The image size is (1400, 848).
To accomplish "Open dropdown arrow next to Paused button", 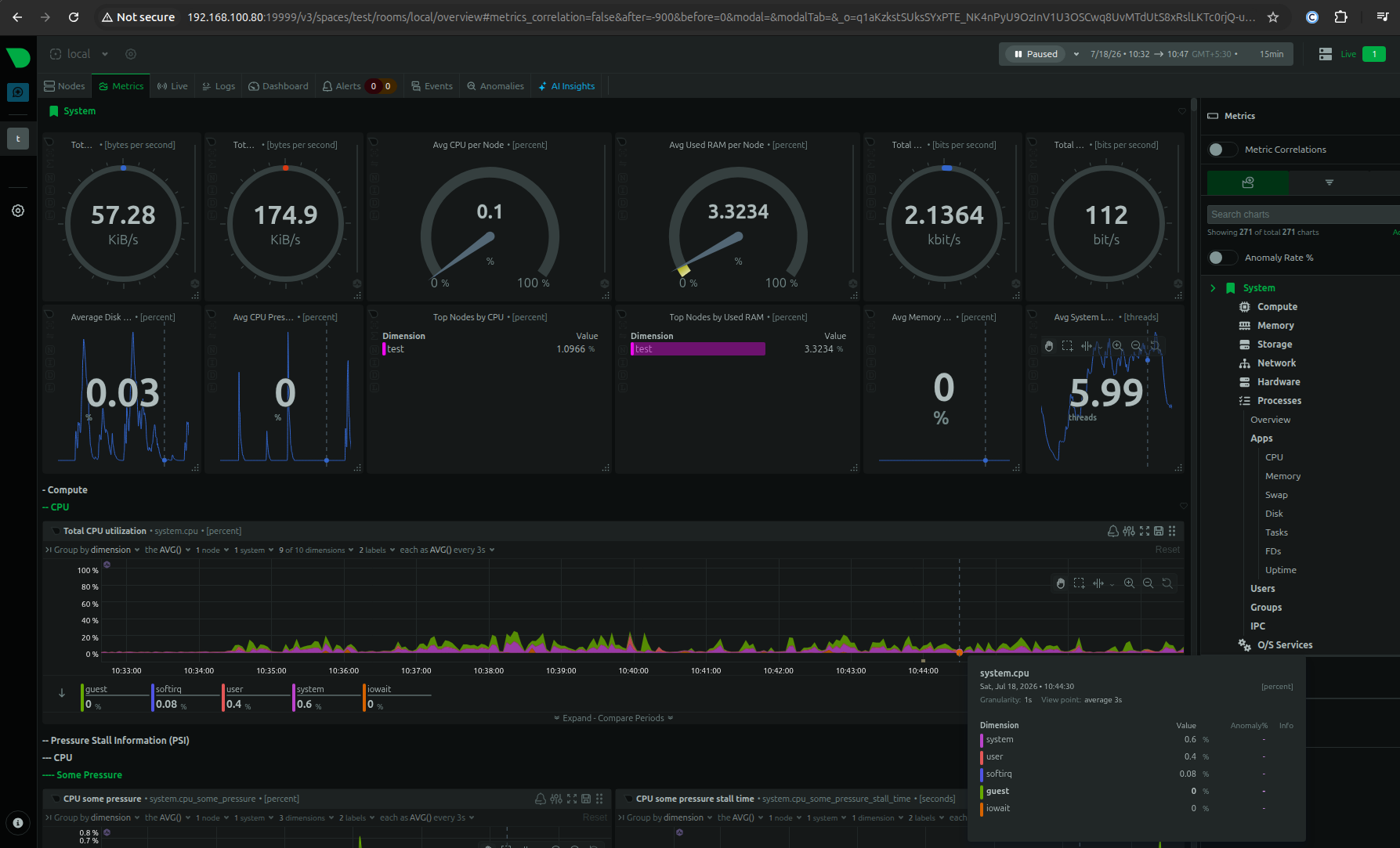I will (x=1076, y=54).
